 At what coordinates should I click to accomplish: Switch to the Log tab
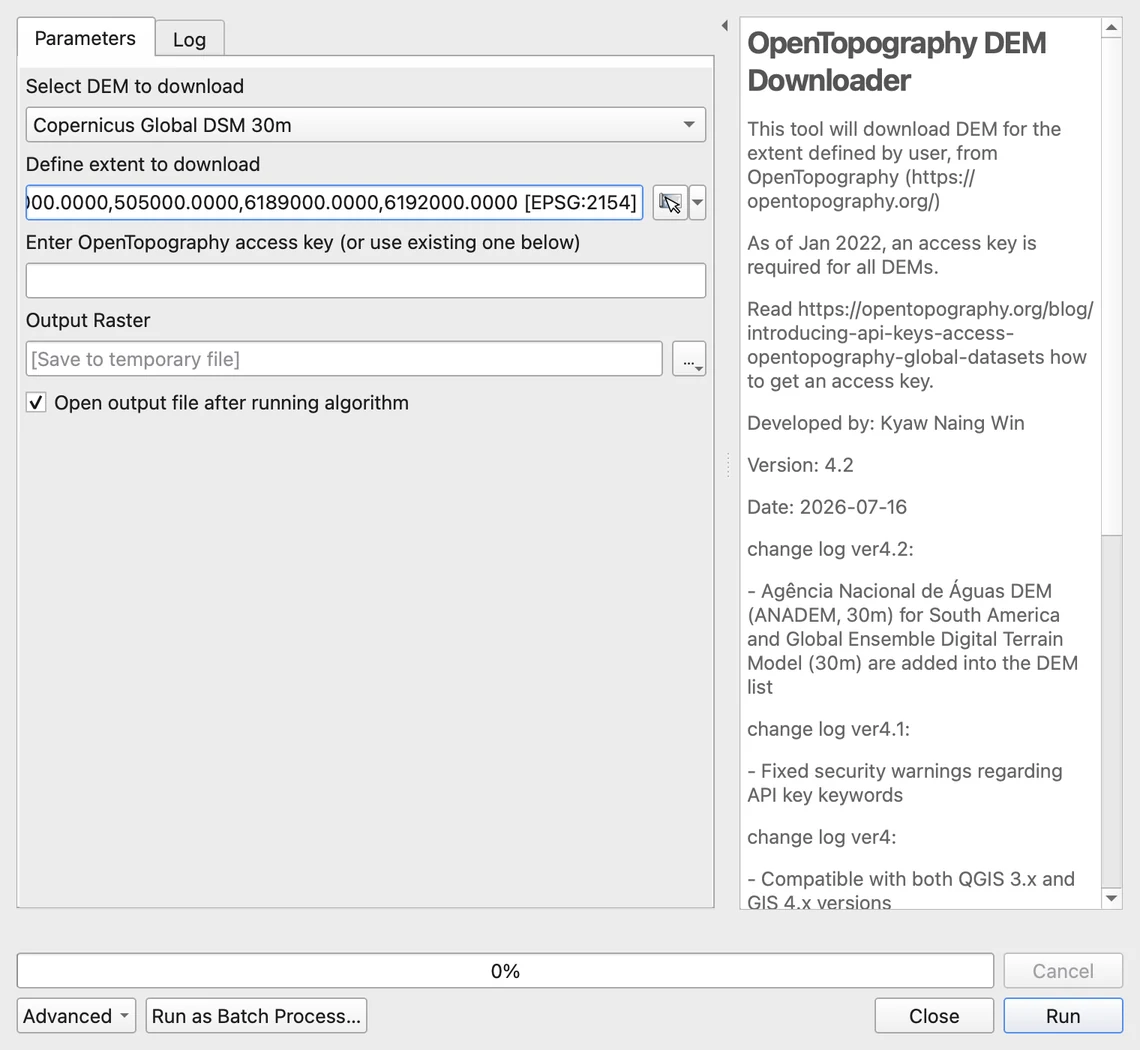[189, 39]
